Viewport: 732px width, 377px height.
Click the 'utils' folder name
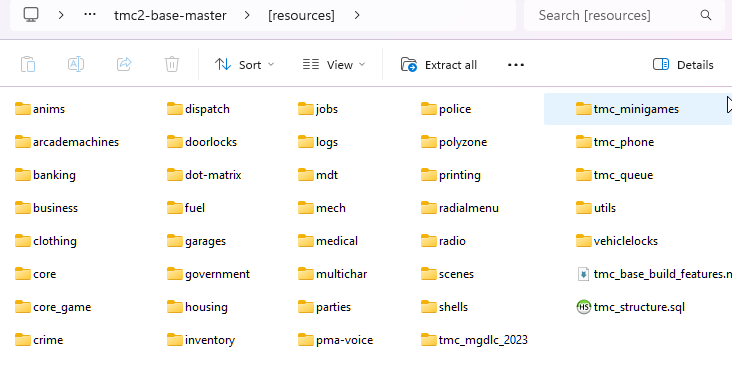pos(605,208)
